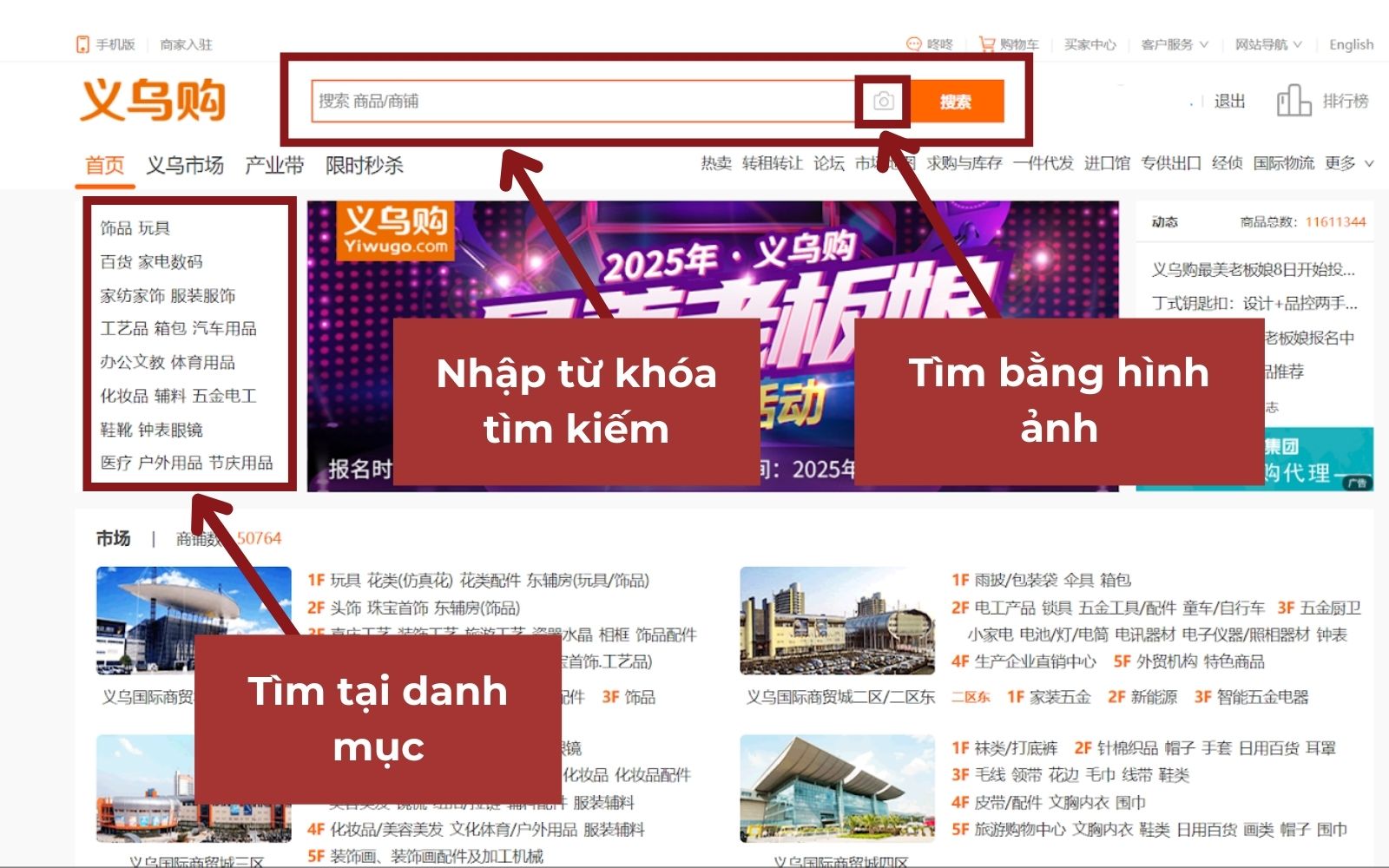Click the 退出 logout link
The height and width of the screenshot is (868, 1389).
1229,101
